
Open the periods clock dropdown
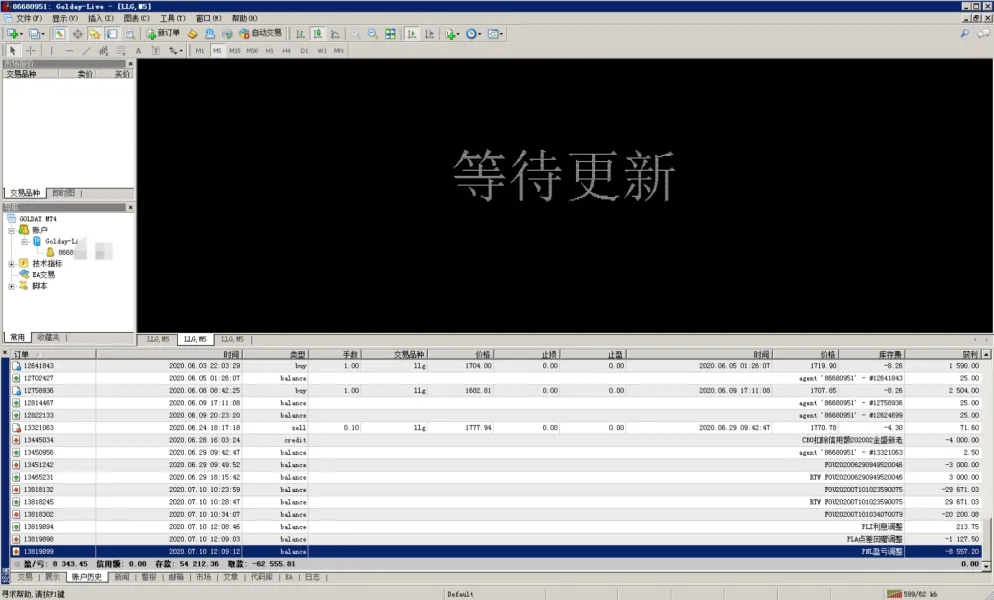click(473, 34)
